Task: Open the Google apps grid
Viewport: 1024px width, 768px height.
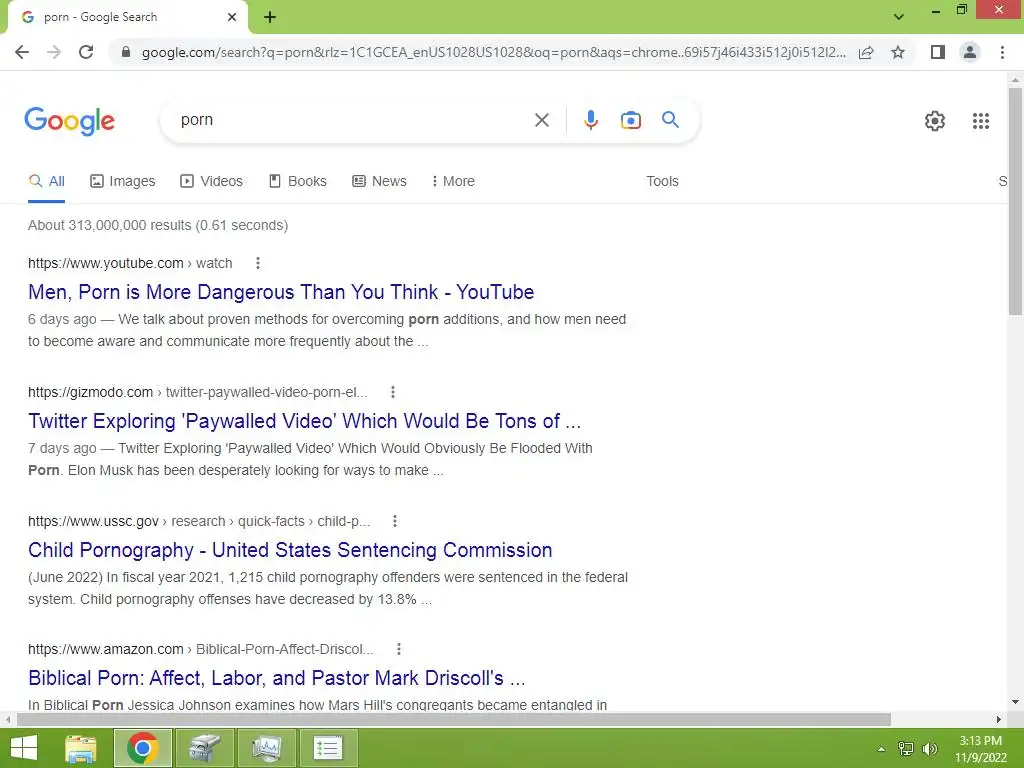Action: click(x=980, y=121)
